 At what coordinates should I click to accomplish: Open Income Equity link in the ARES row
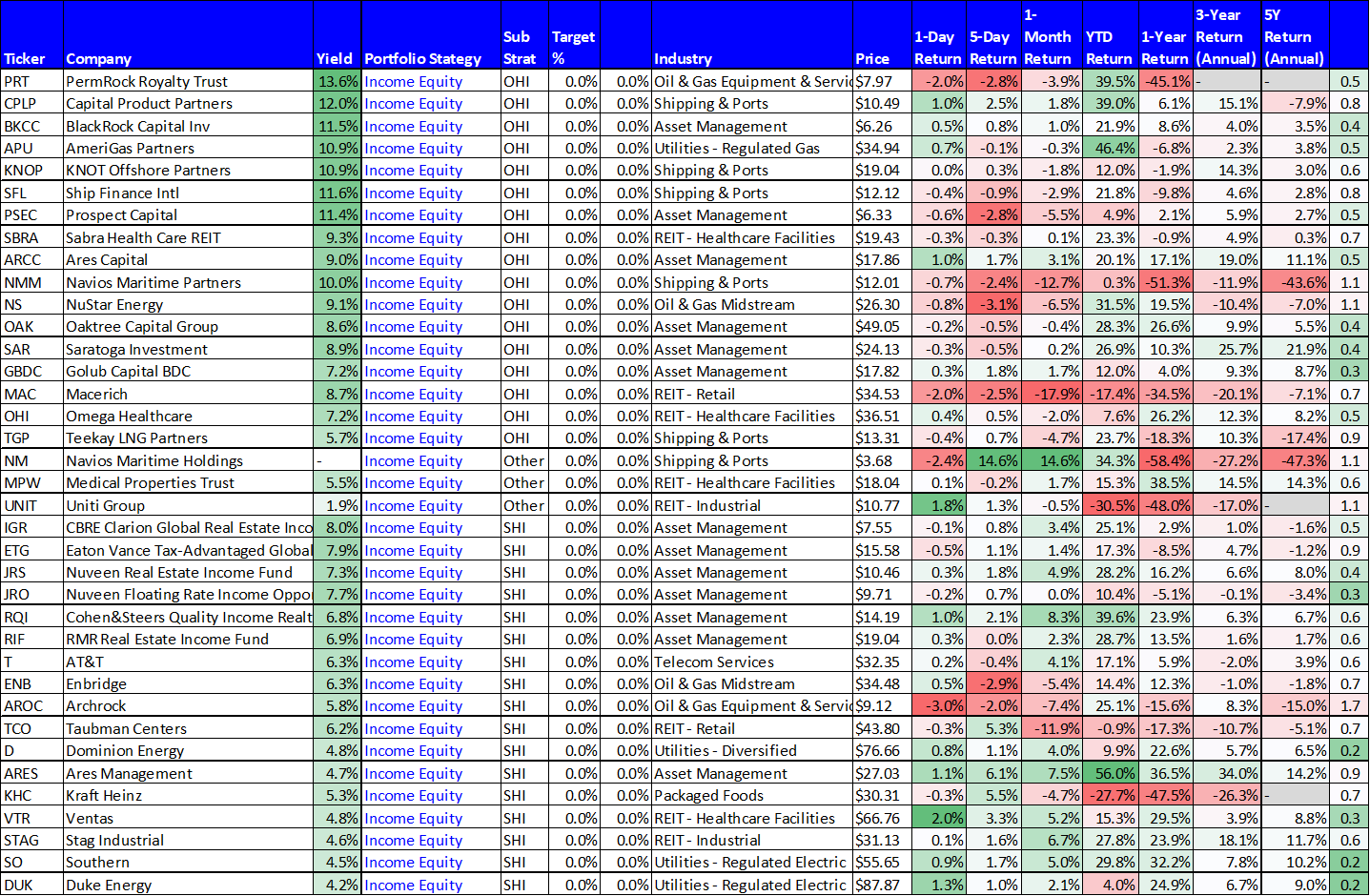413,774
